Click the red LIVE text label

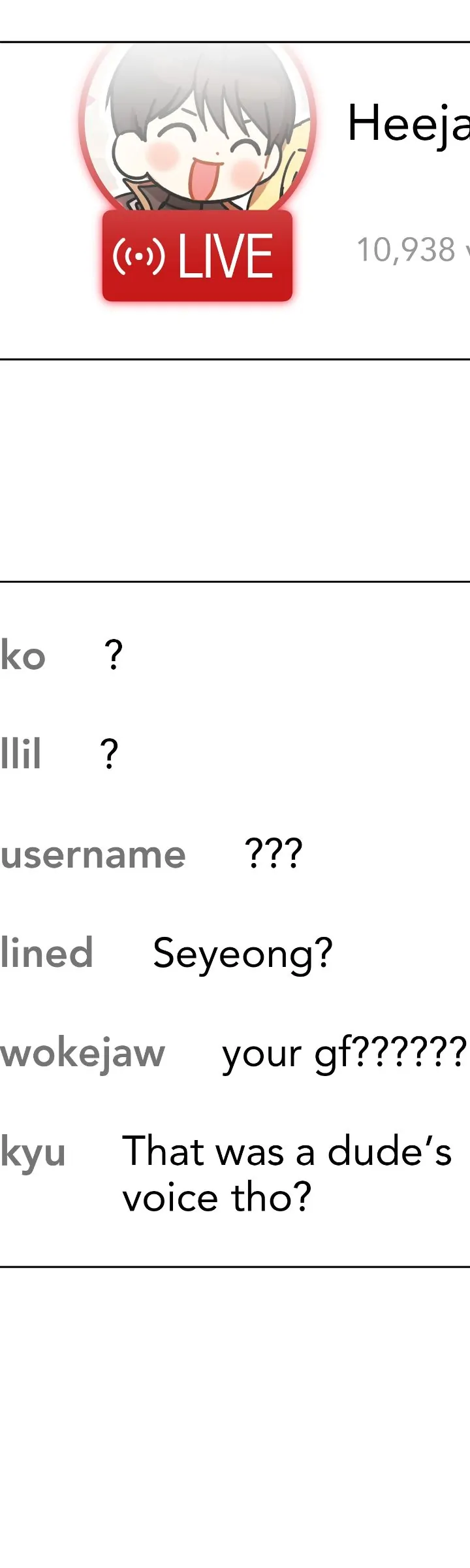coord(225,256)
